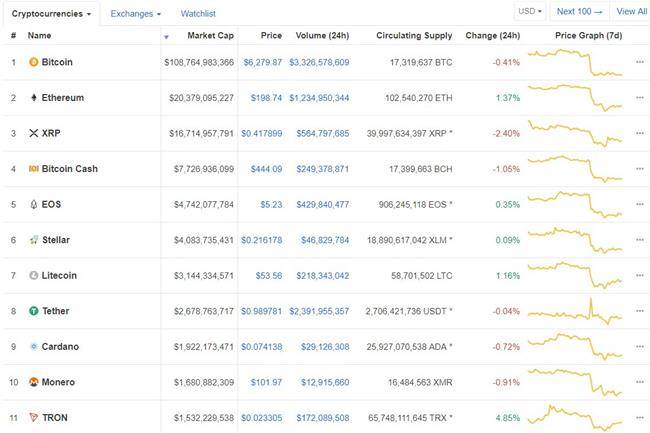This screenshot has height=433, width=650.
Task: Open the three-dot menu for Bitcoin row
Action: 640,62
